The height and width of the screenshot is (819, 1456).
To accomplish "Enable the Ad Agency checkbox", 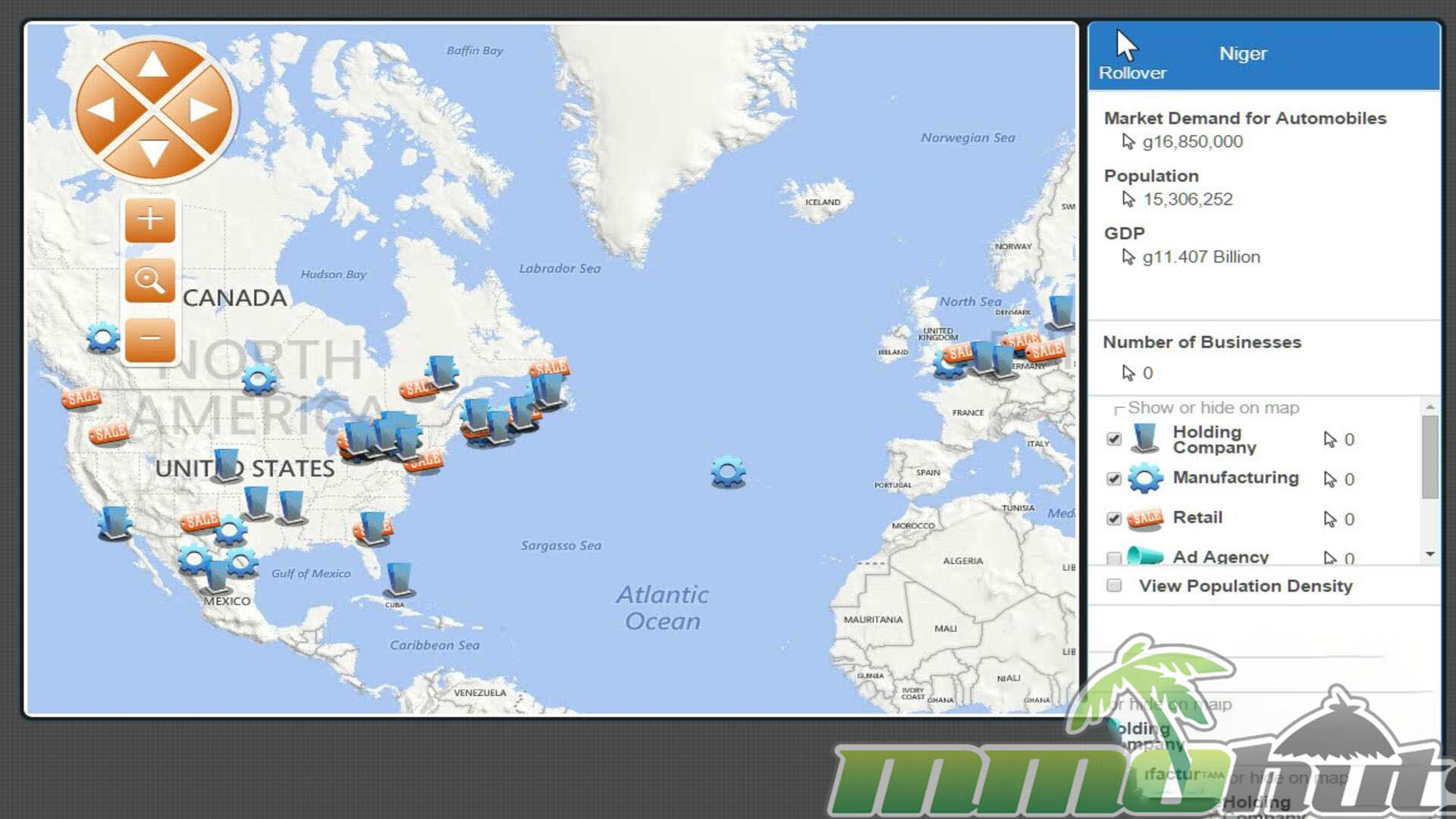I will (x=1114, y=558).
